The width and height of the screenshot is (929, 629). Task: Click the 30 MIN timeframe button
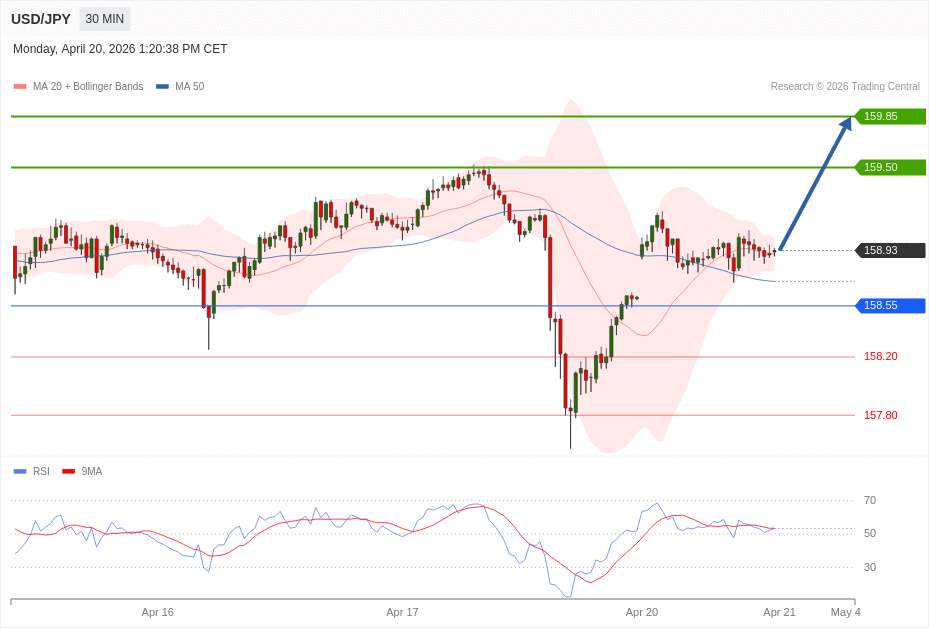(x=104, y=19)
